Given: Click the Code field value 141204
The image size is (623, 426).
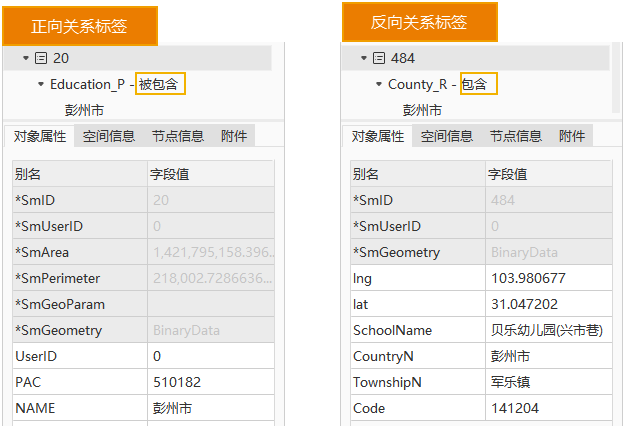Looking at the screenshot, I should click(512, 408).
